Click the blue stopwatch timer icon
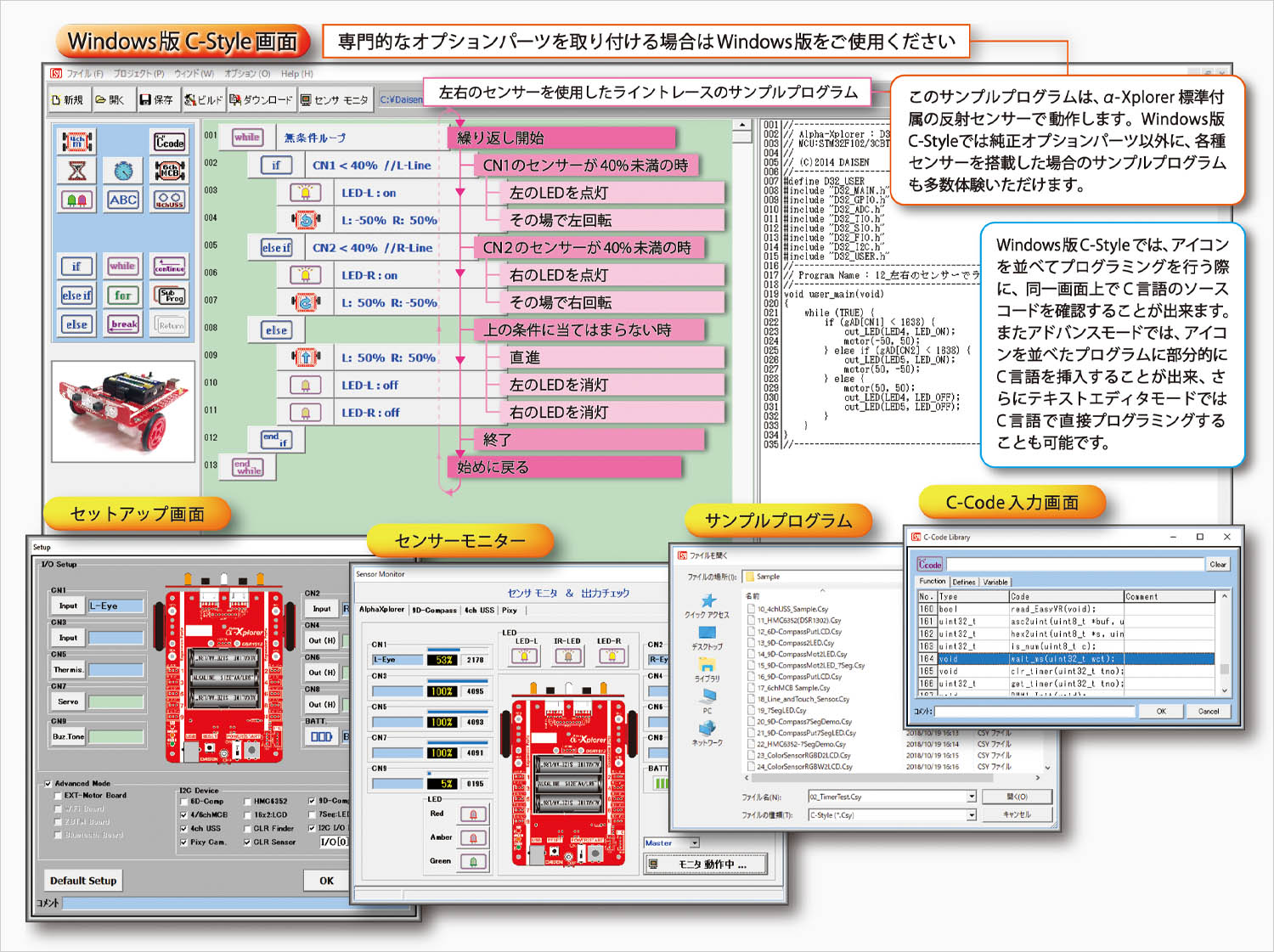Screen dimensions: 1274x952 tap(123, 171)
